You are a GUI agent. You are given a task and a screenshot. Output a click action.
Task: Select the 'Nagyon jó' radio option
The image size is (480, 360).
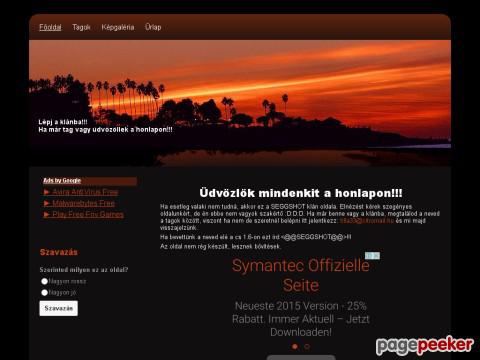point(44,293)
